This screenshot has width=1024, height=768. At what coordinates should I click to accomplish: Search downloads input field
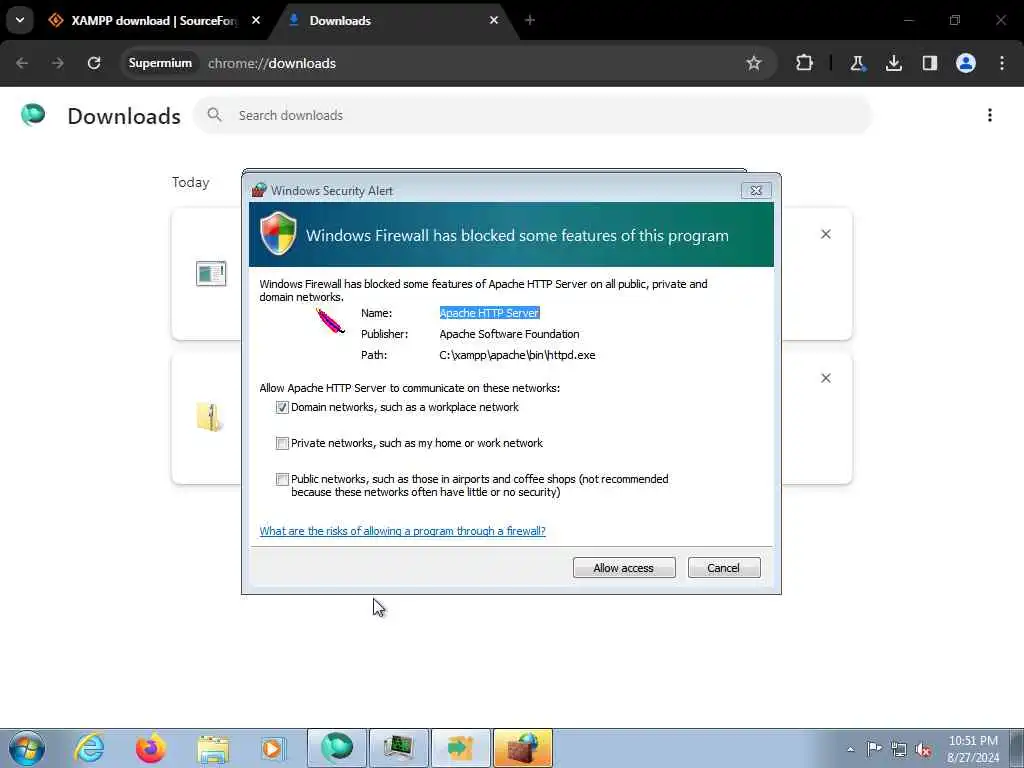point(532,116)
